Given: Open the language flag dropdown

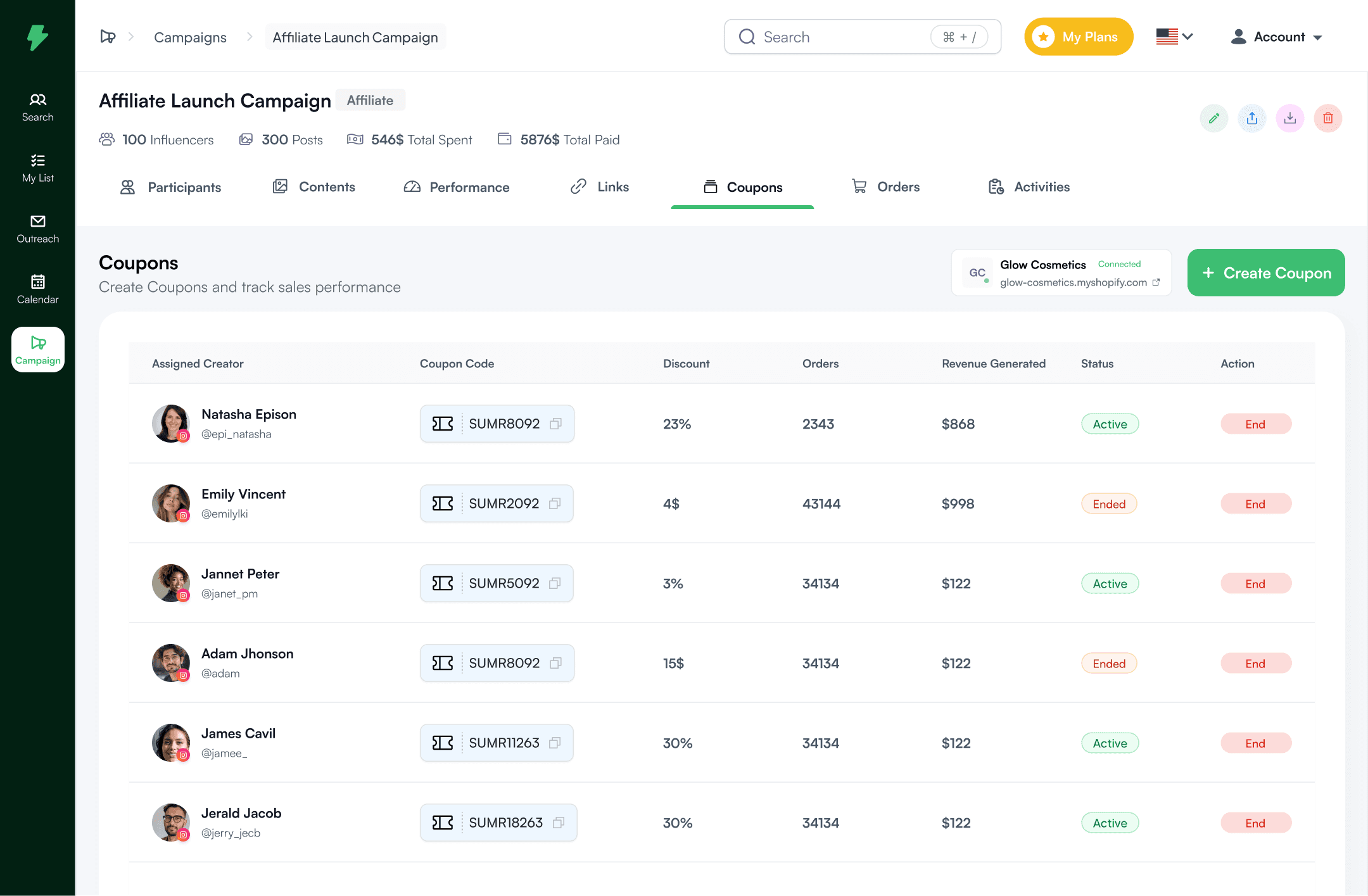Looking at the screenshot, I should (x=1174, y=37).
